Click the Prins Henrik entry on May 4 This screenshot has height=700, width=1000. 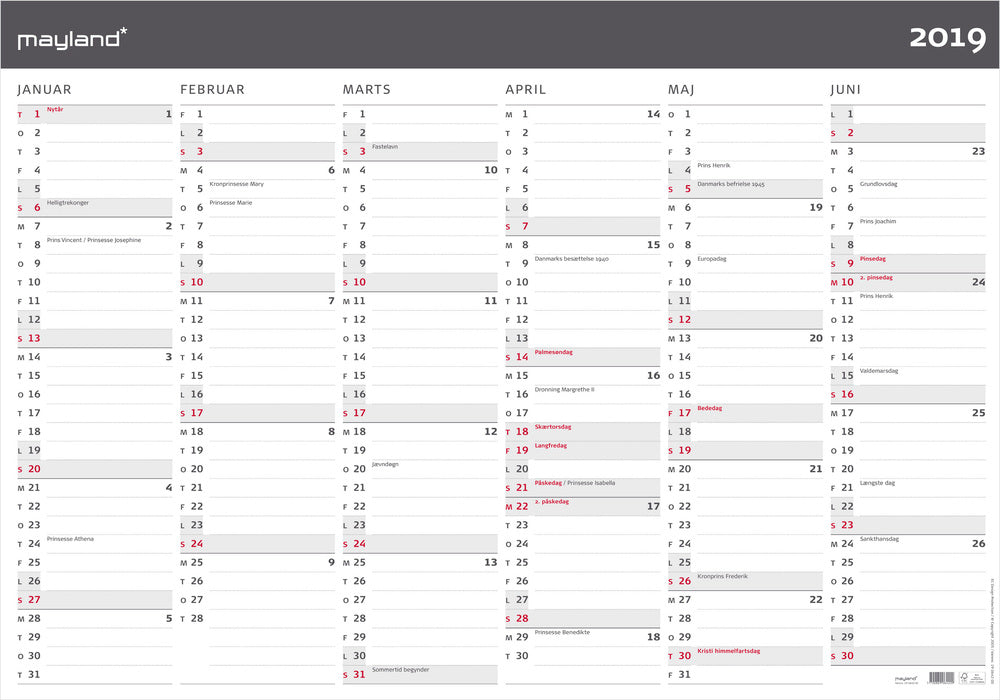714,166
